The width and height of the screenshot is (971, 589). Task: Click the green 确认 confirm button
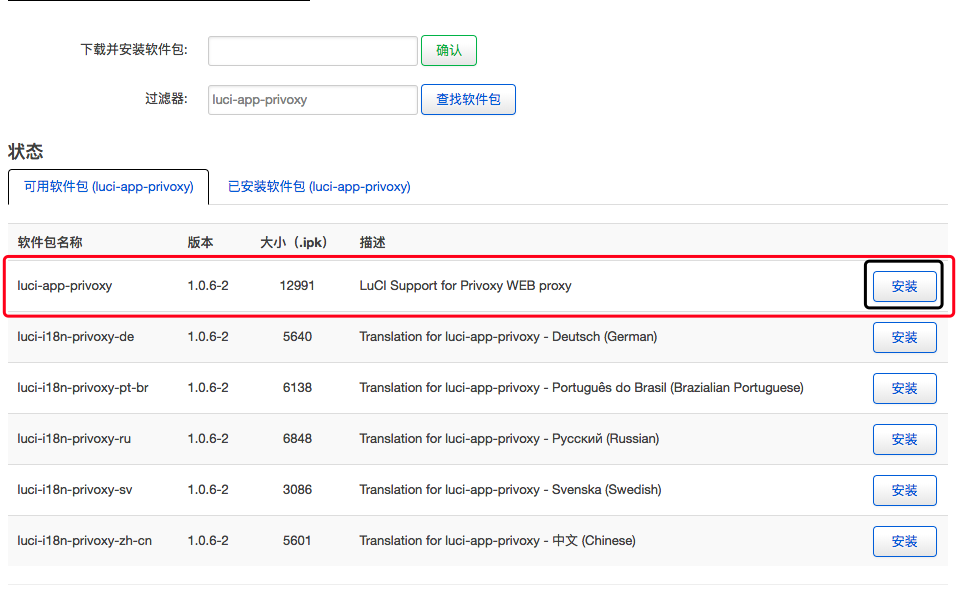click(x=448, y=50)
